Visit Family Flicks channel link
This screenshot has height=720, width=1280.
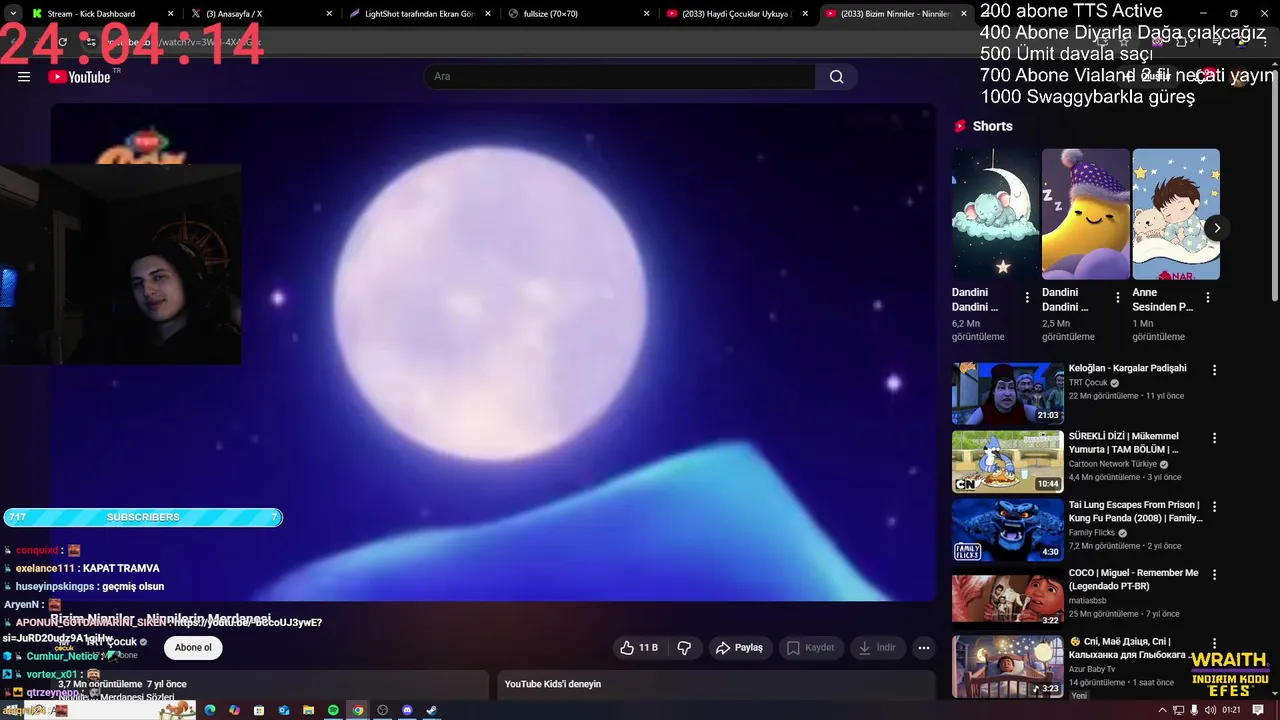point(1091,533)
